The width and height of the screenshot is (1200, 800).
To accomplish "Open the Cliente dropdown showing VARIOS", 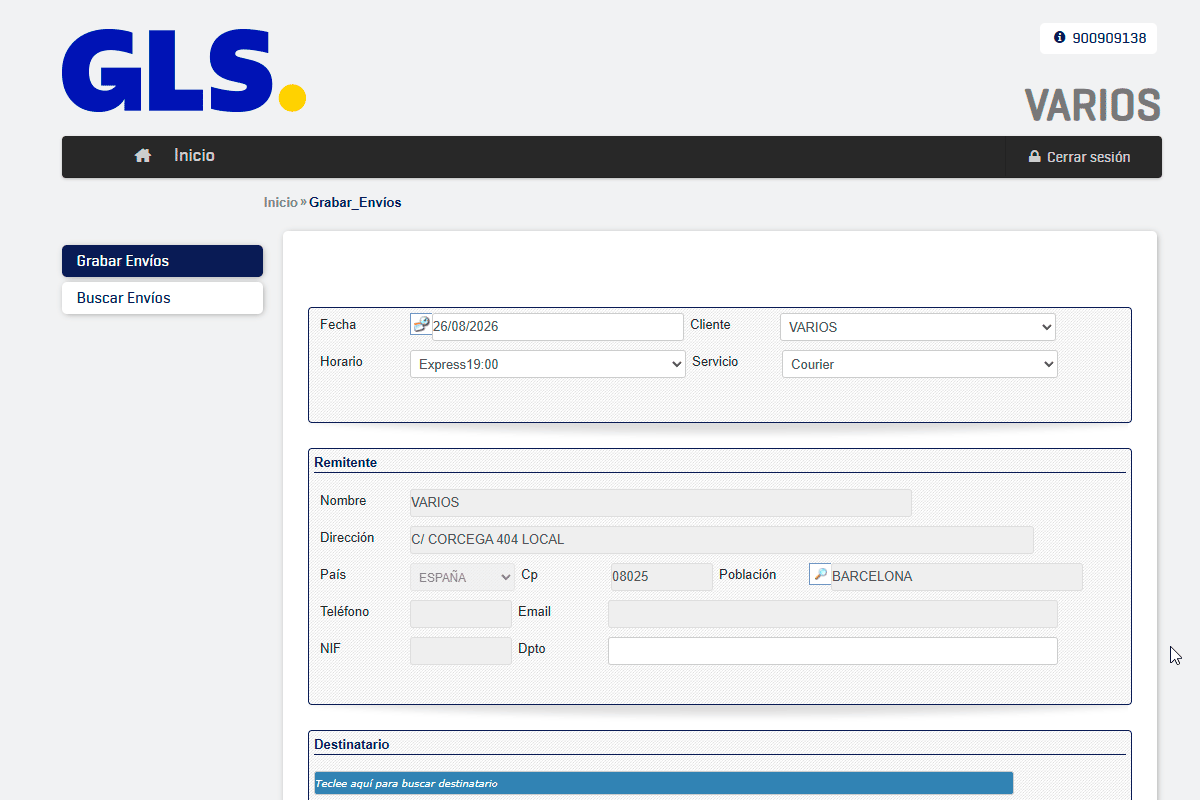I will (918, 327).
